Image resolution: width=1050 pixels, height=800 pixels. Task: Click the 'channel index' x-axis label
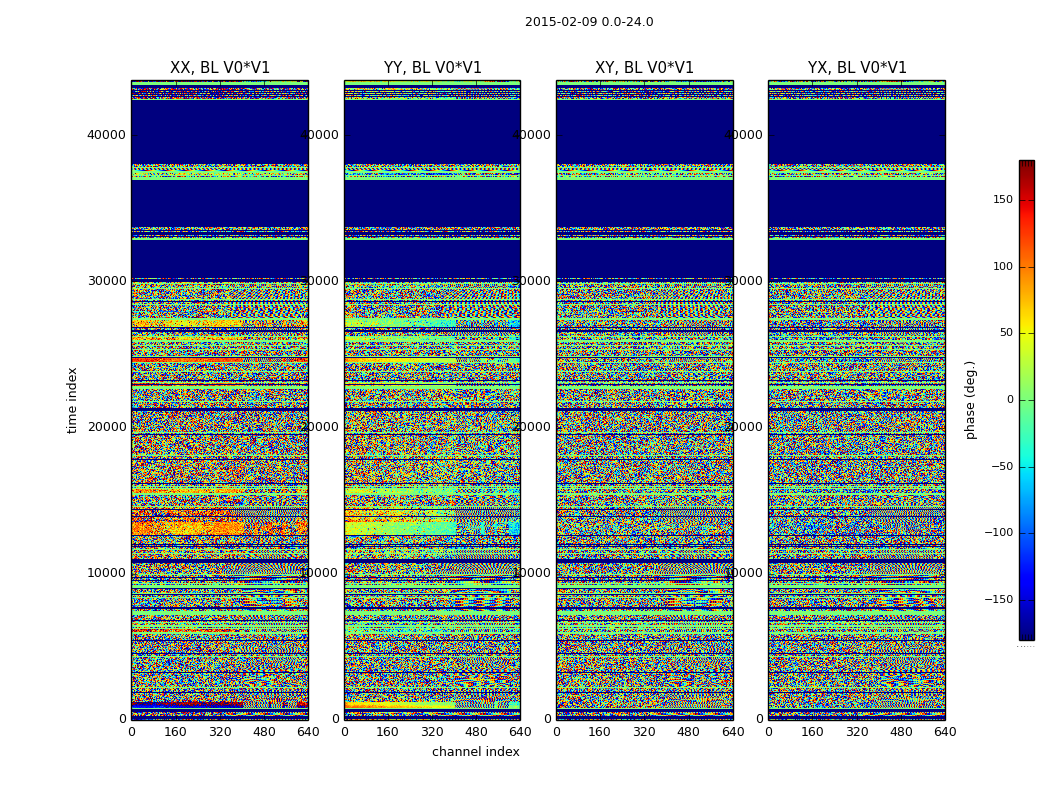pyautogui.click(x=475, y=752)
